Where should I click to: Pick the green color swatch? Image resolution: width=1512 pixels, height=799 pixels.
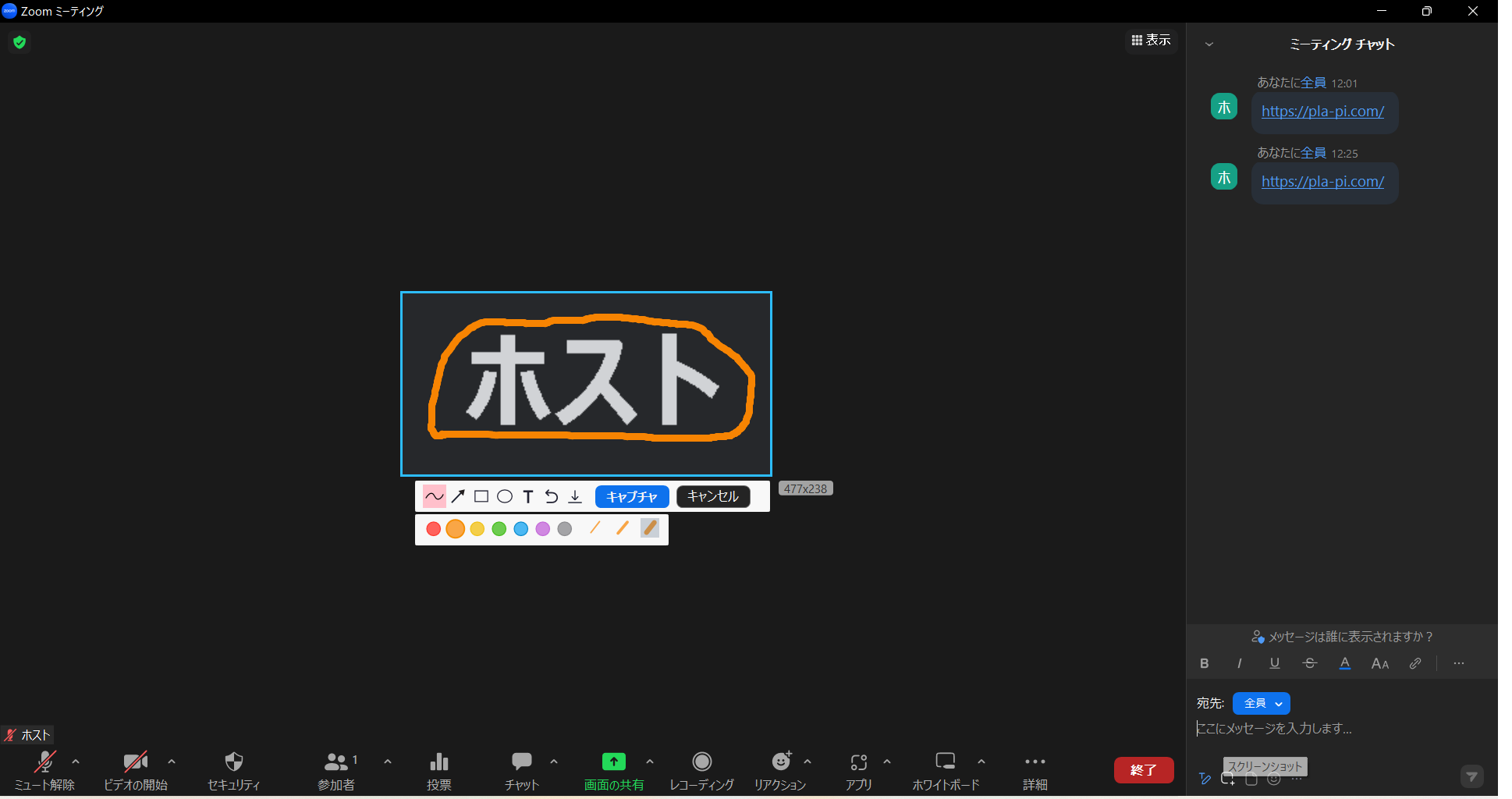pos(499,529)
